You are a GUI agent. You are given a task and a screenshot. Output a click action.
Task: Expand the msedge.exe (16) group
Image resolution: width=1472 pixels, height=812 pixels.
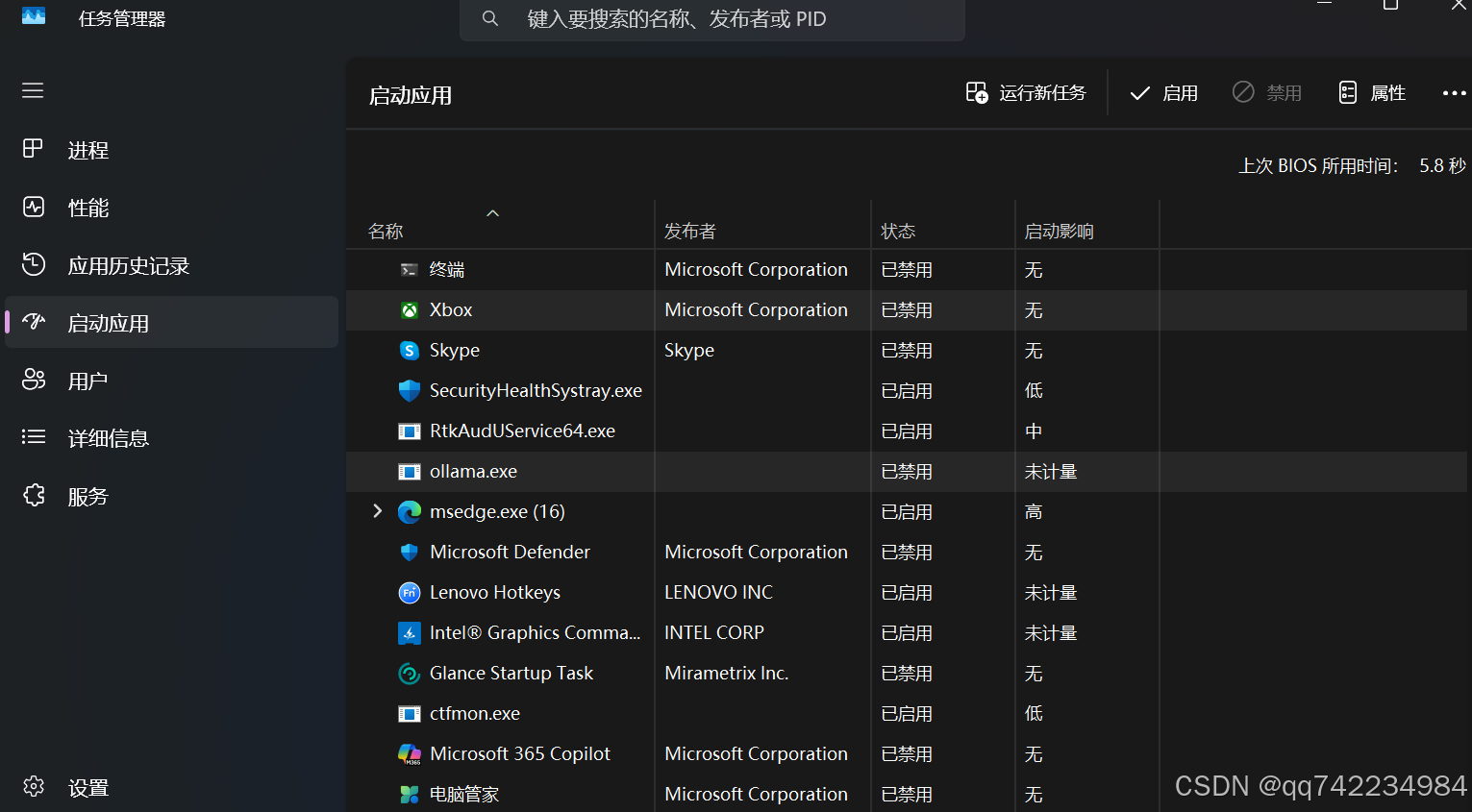[x=377, y=511]
